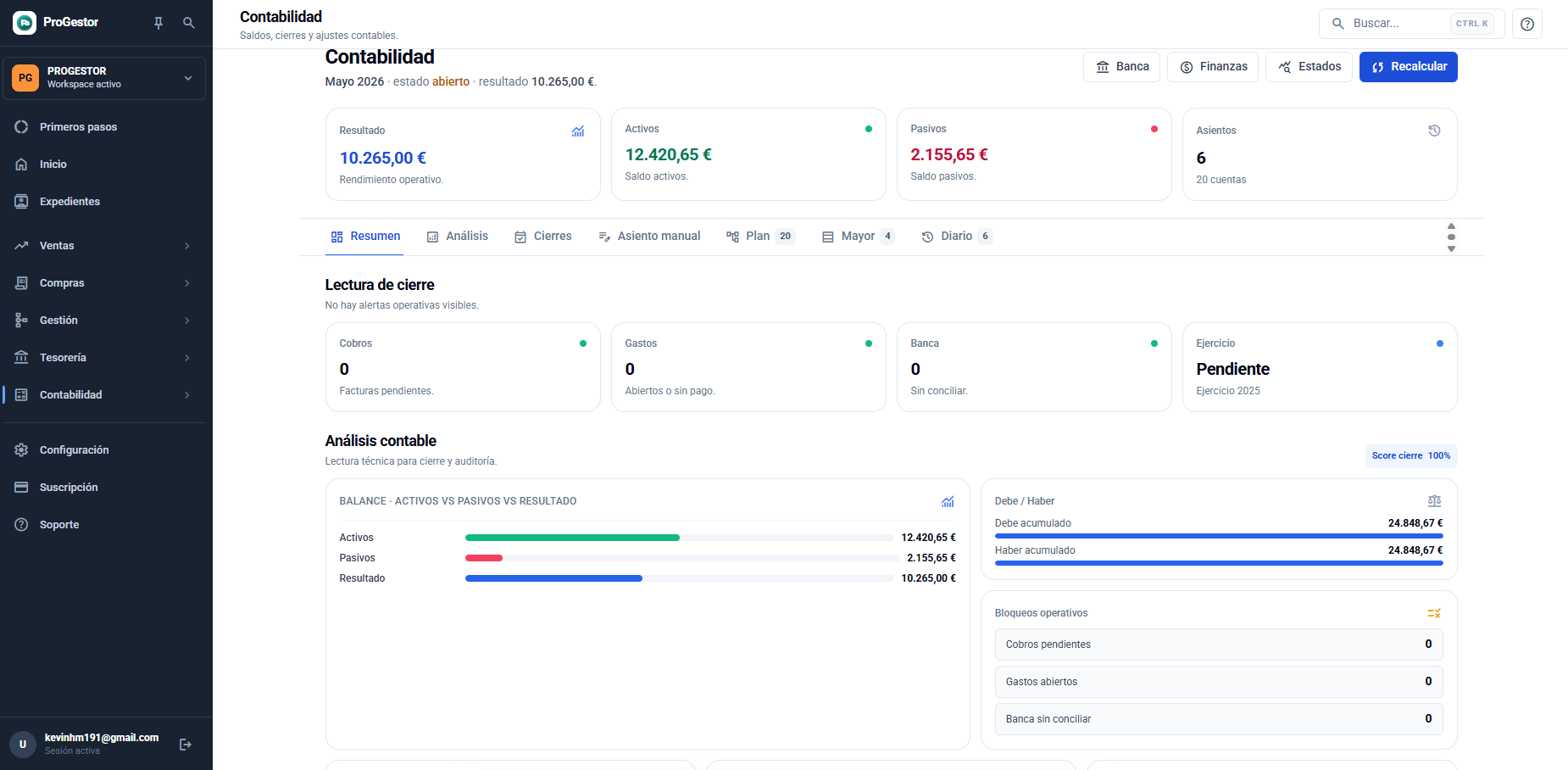Click the Expedientes sidebar icon
The image size is (1568, 770).
click(21, 202)
